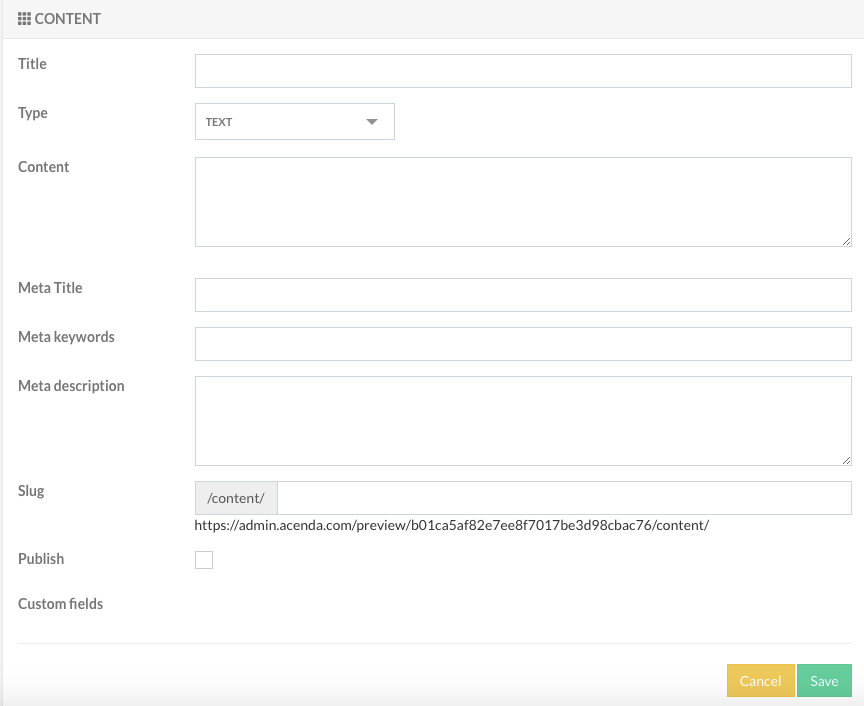This screenshot has width=864, height=706.
Task: Click the Custom fields label
Action: 61,604
